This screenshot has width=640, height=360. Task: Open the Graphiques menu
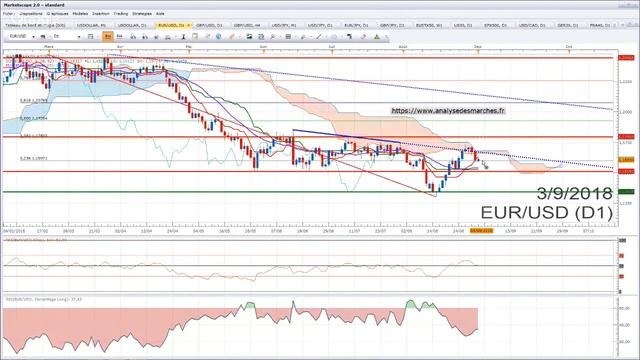tap(57, 13)
